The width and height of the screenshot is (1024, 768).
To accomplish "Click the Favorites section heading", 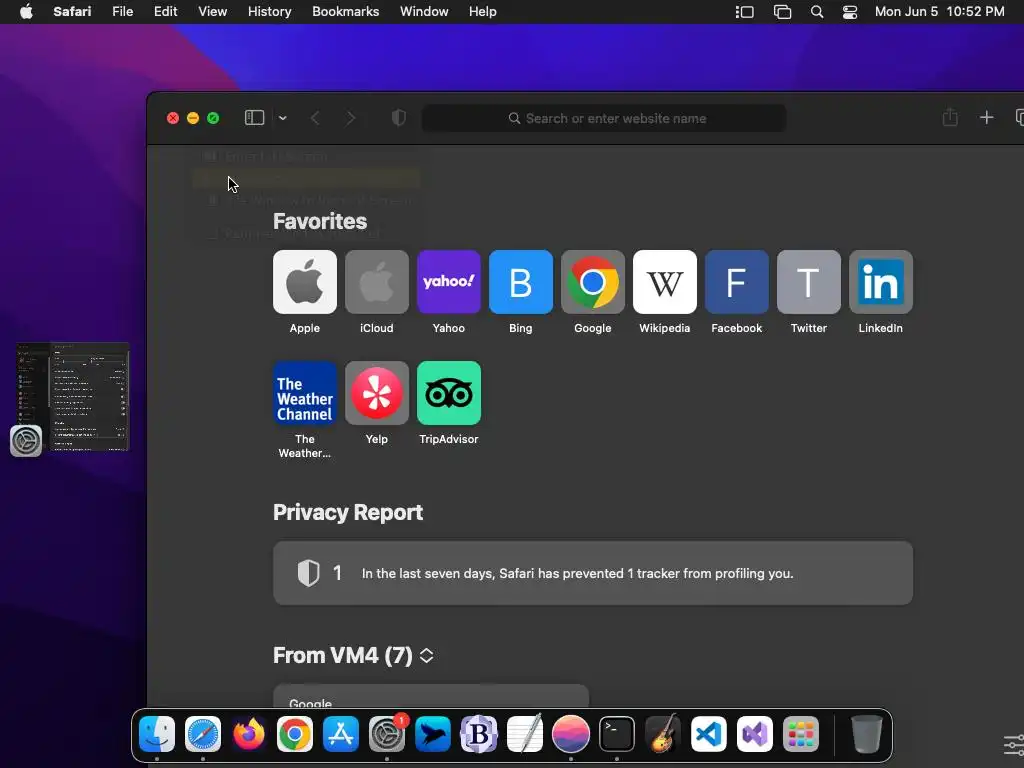I will pyautogui.click(x=320, y=221).
